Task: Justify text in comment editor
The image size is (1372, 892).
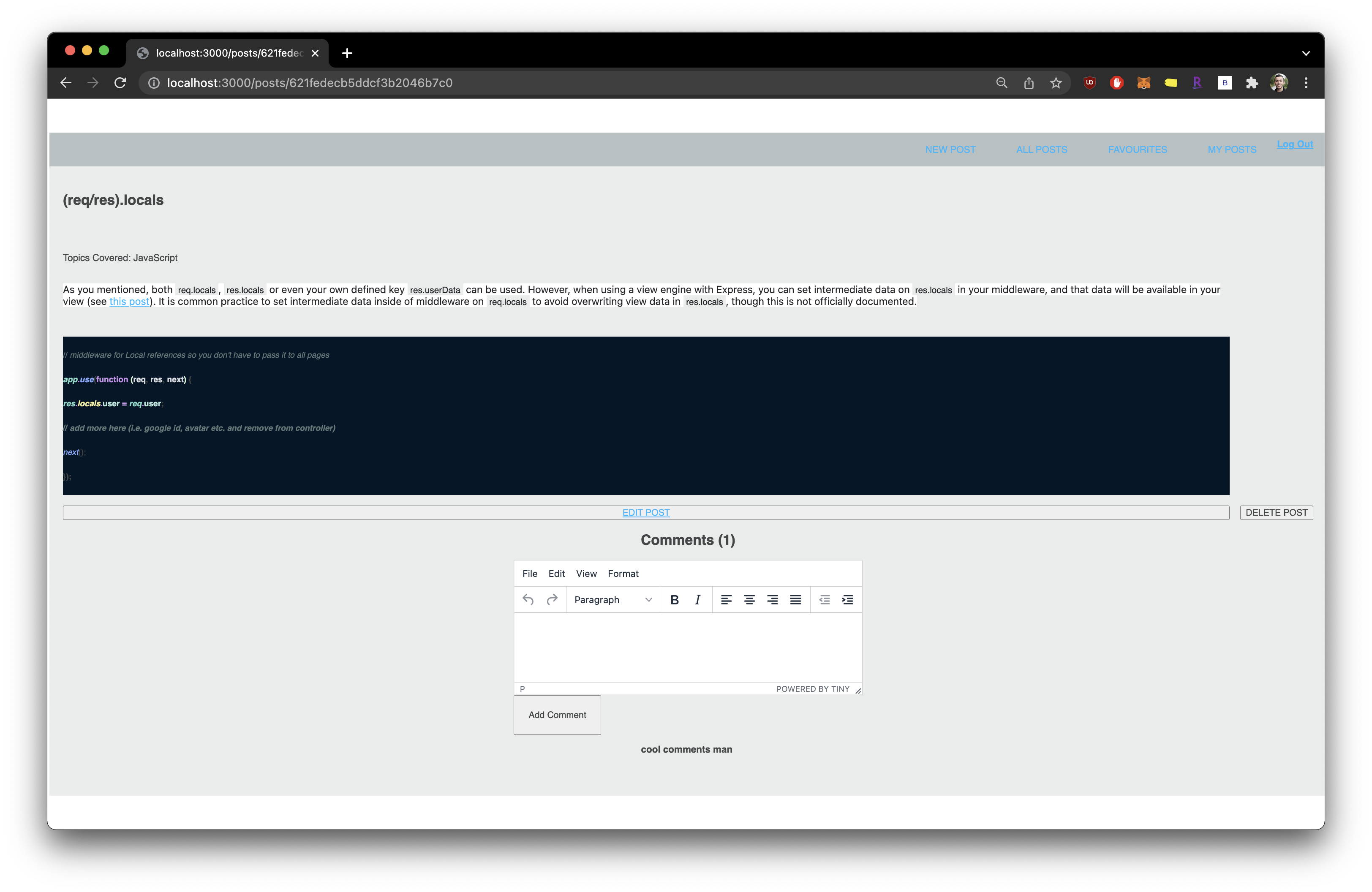Action: (795, 600)
